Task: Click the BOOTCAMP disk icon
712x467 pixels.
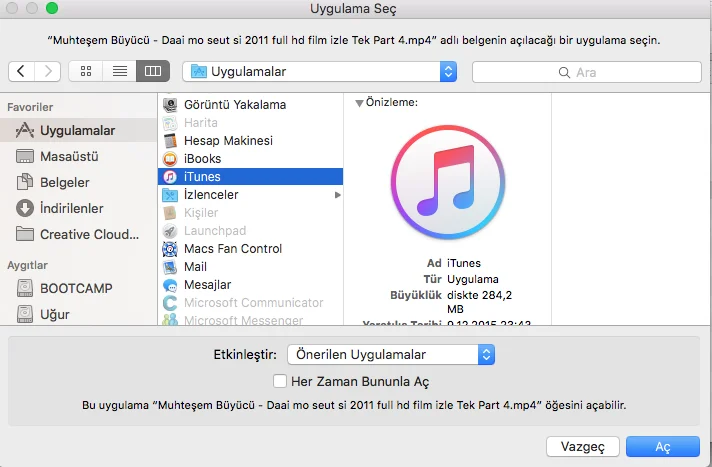Action: click(25, 288)
